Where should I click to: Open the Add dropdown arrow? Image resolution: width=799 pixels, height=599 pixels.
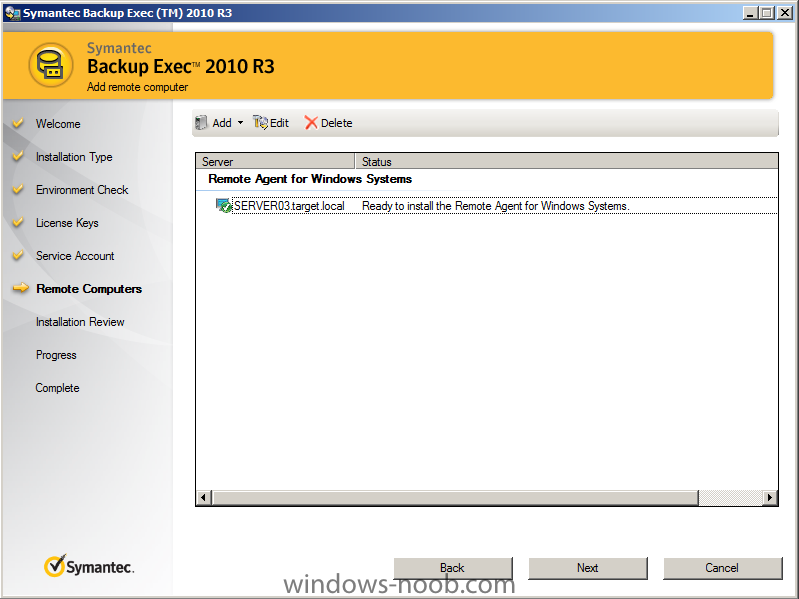pyautogui.click(x=240, y=123)
